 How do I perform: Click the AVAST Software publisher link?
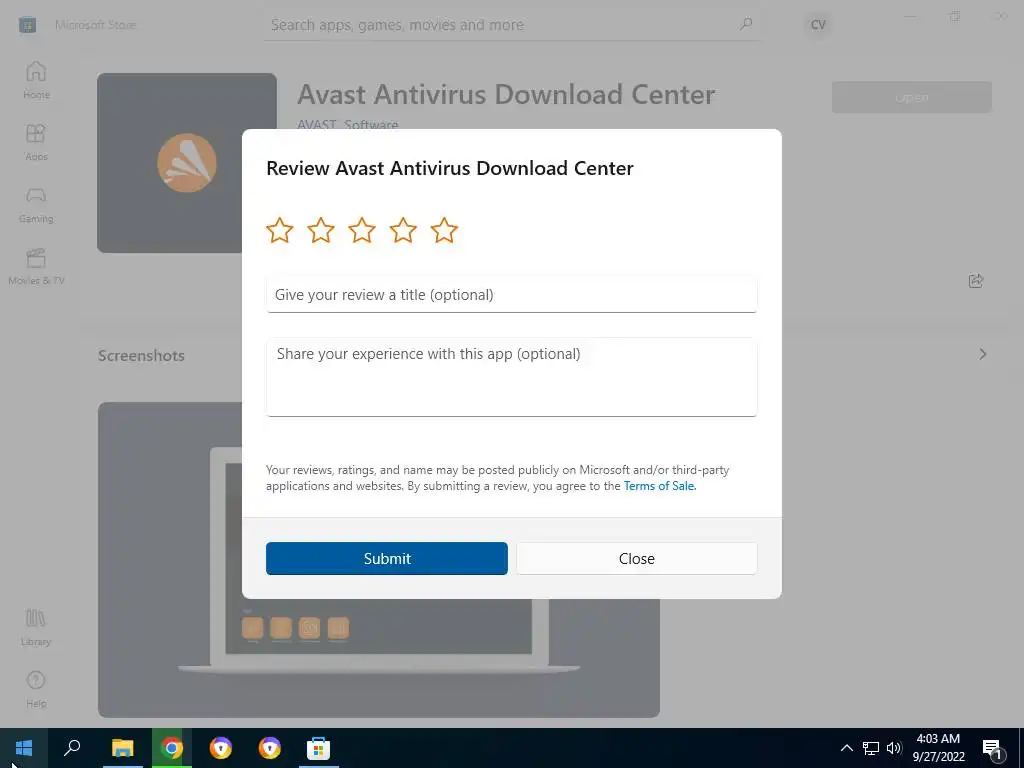click(x=347, y=124)
